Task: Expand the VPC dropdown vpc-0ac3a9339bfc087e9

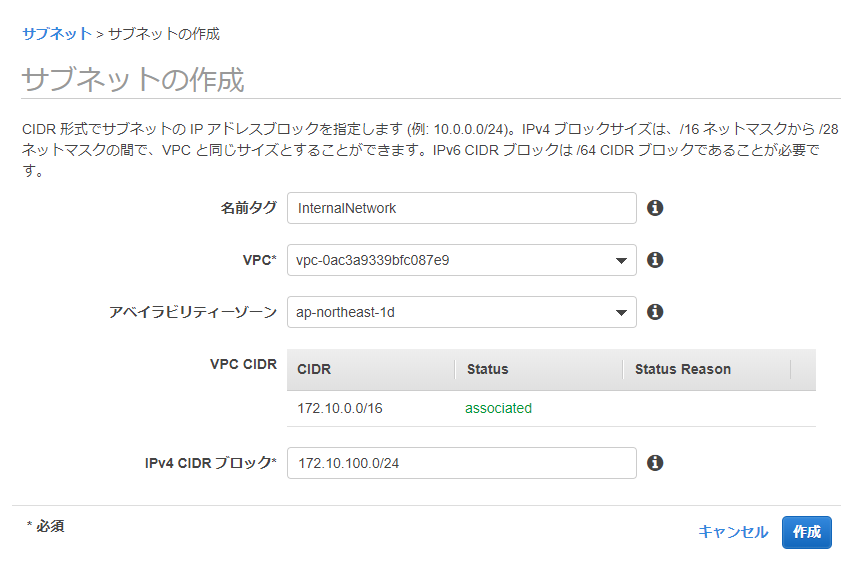Action: click(461, 260)
